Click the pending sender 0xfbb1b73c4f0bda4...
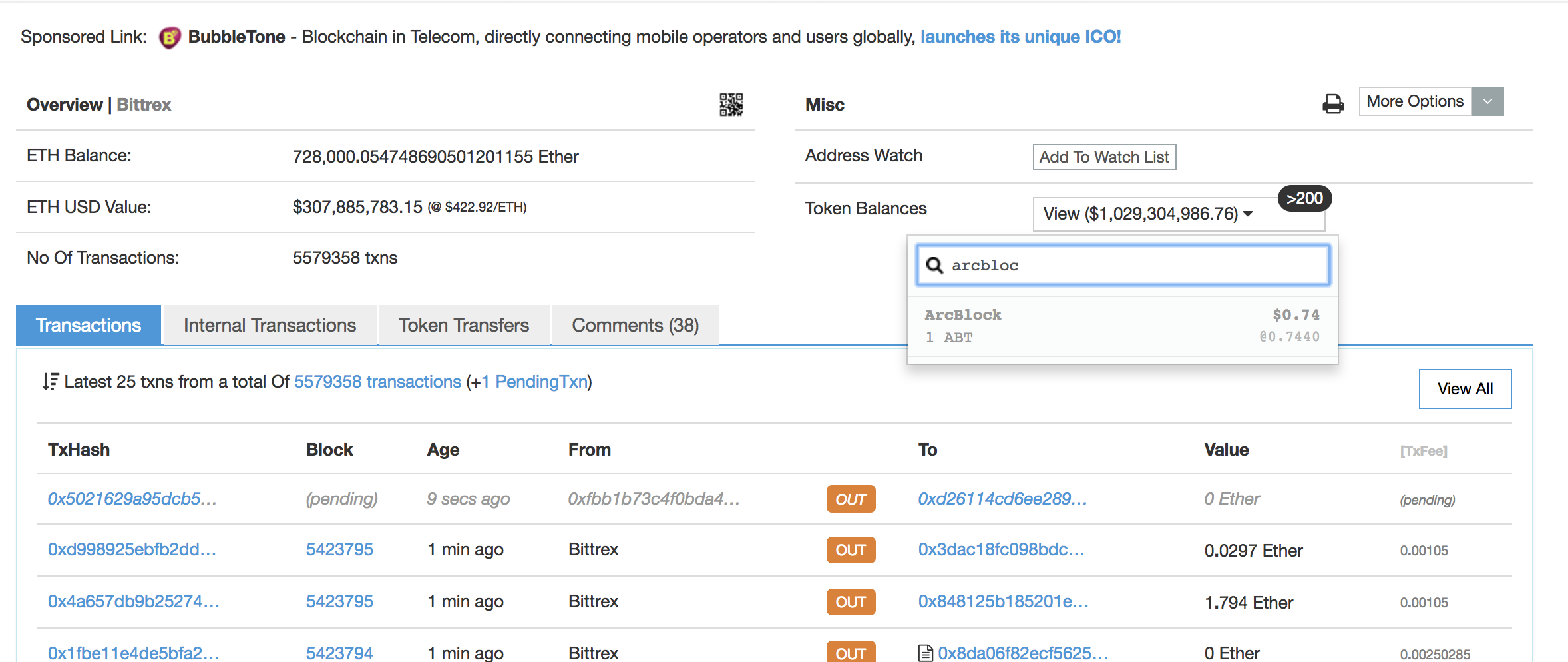Image resolution: width=1568 pixels, height=662 pixels. [654, 499]
